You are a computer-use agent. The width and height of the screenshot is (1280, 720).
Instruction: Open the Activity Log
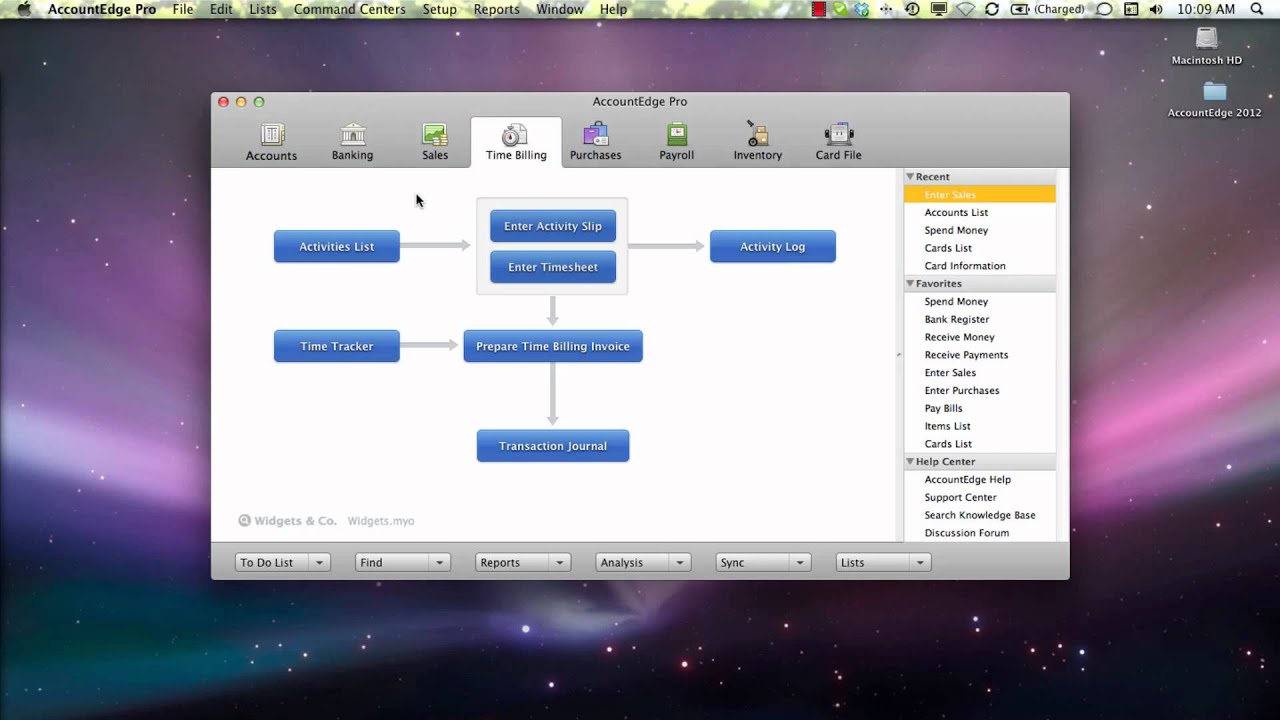point(773,247)
